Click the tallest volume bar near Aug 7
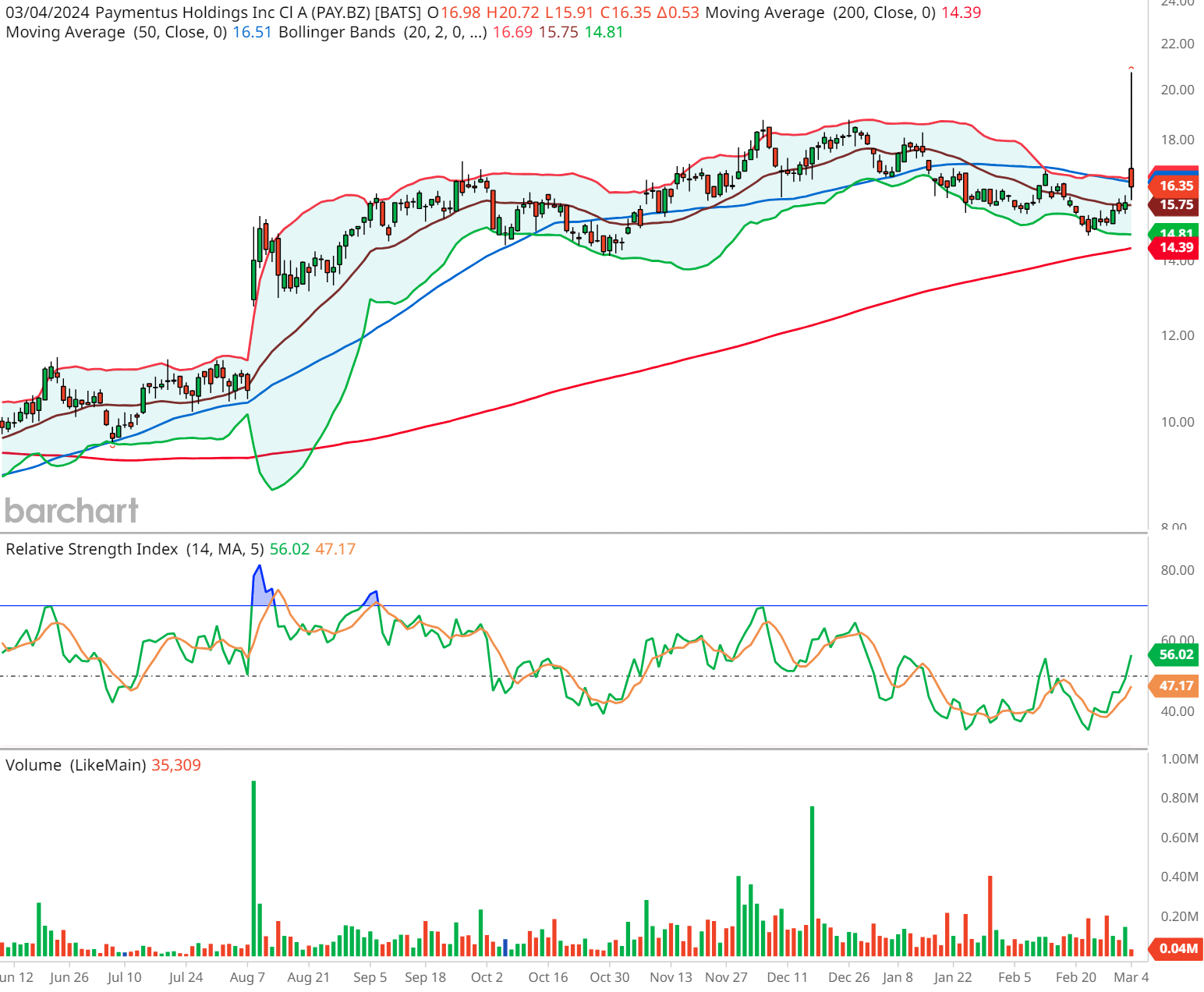 (x=253, y=868)
